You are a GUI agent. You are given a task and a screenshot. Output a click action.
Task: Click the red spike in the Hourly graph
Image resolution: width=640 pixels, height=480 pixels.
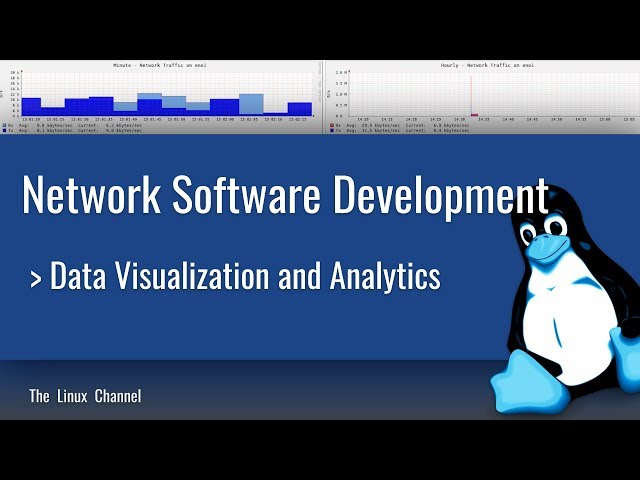point(472,96)
